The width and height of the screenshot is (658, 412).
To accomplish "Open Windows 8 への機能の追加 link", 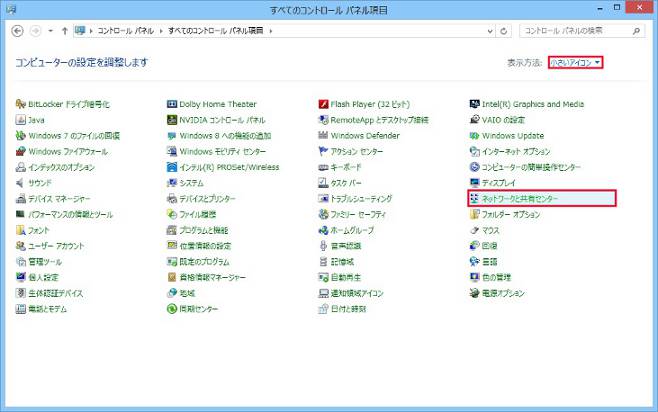I will tap(225, 136).
